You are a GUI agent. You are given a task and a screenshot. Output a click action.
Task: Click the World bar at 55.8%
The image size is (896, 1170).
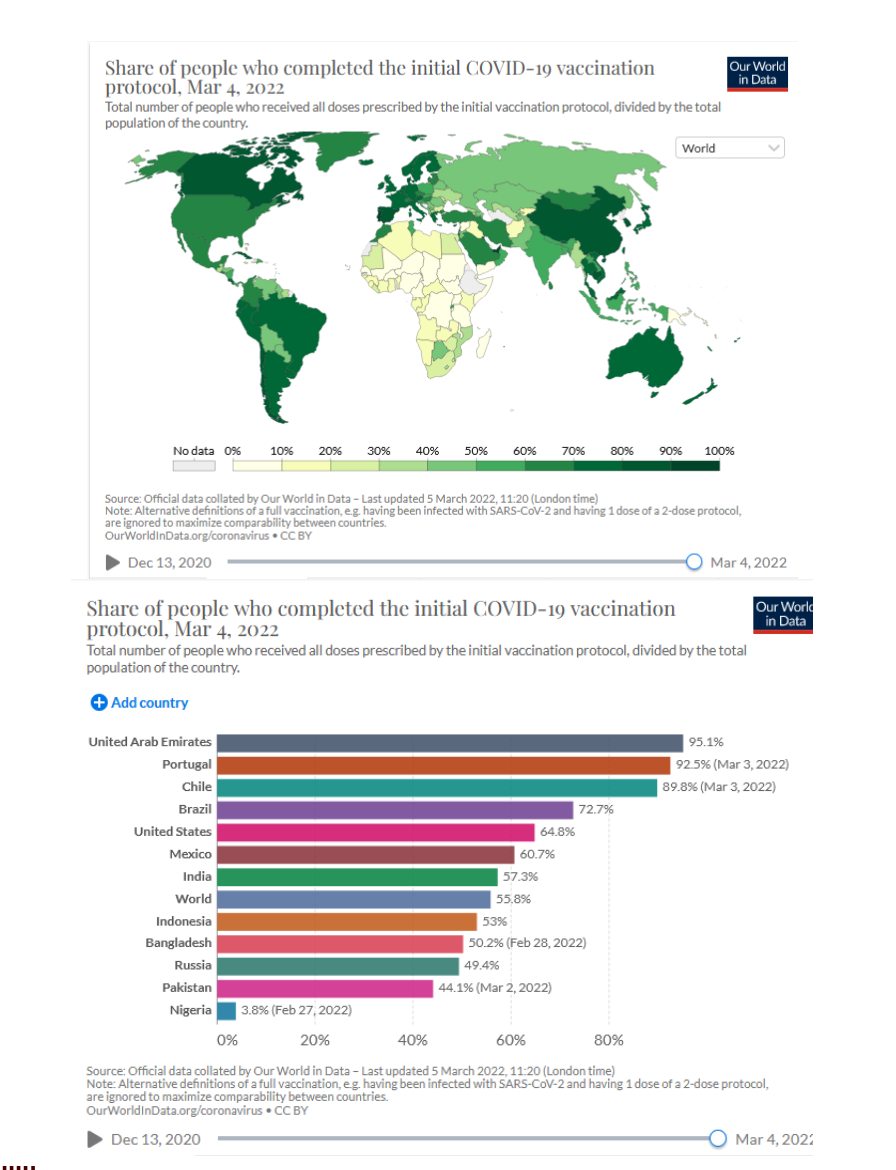tap(354, 899)
